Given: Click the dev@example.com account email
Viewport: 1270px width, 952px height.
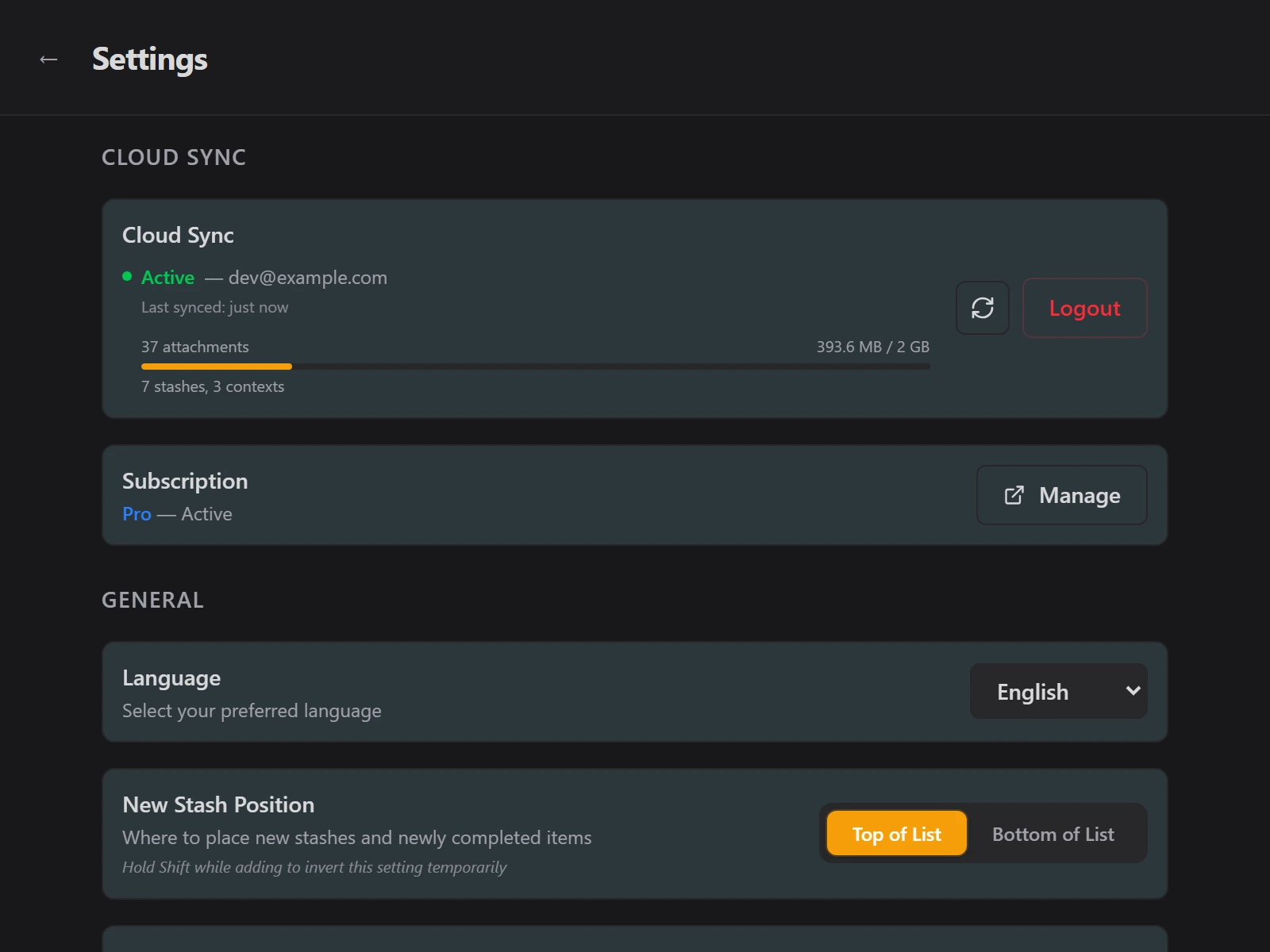Looking at the screenshot, I should coord(308,278).
